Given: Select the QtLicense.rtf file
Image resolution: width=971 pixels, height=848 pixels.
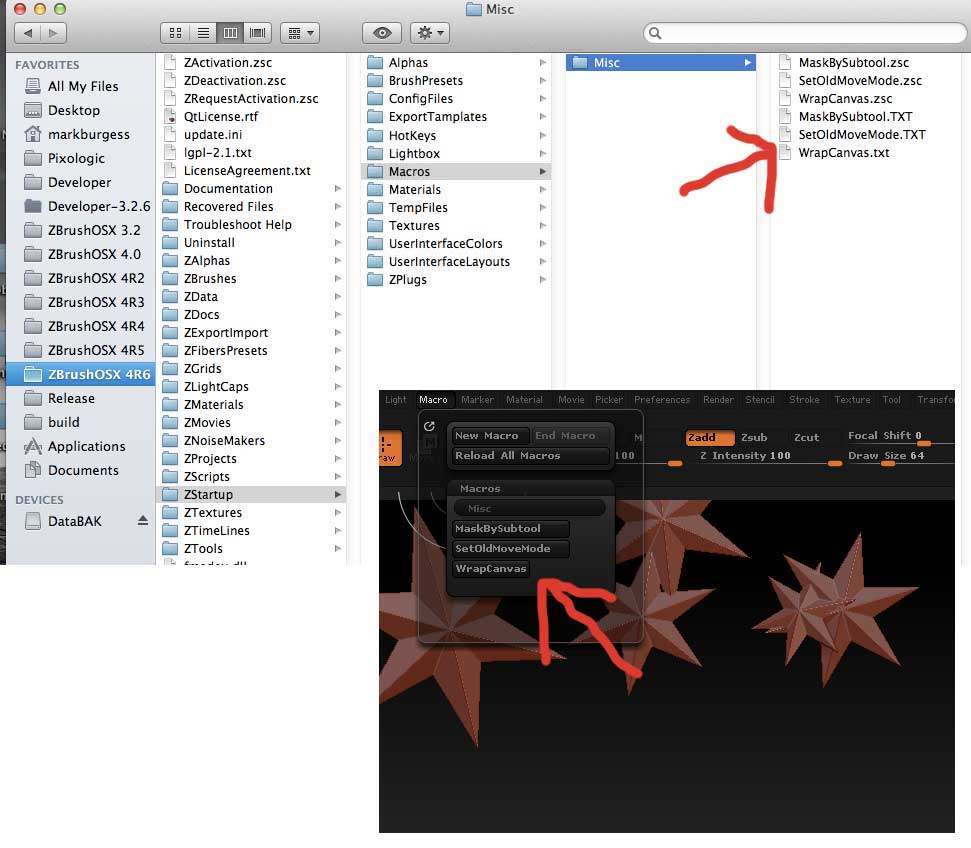Looking at the screenshot, I should [220, 116].
